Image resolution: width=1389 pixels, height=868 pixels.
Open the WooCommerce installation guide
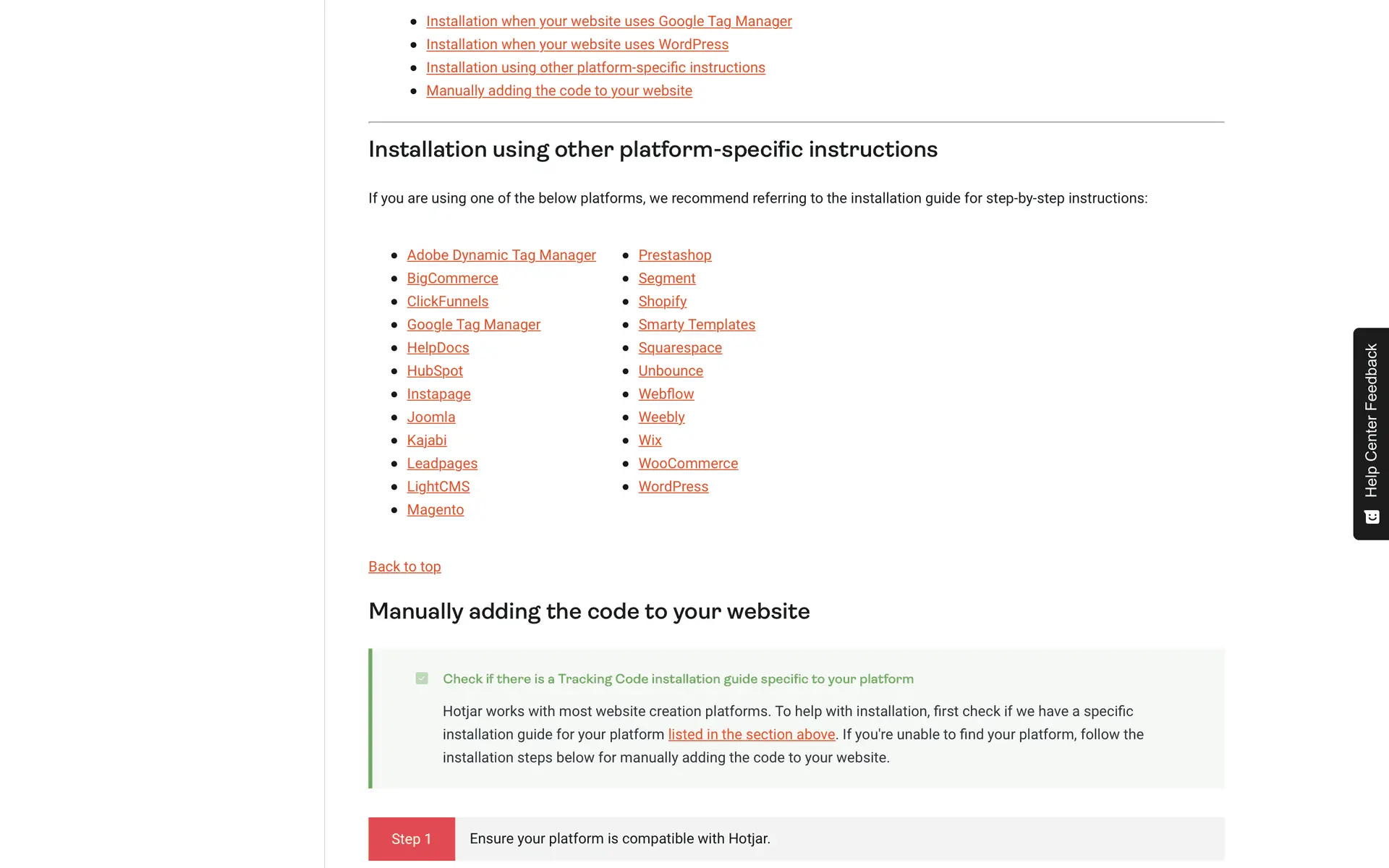click(x=688, y=464)
